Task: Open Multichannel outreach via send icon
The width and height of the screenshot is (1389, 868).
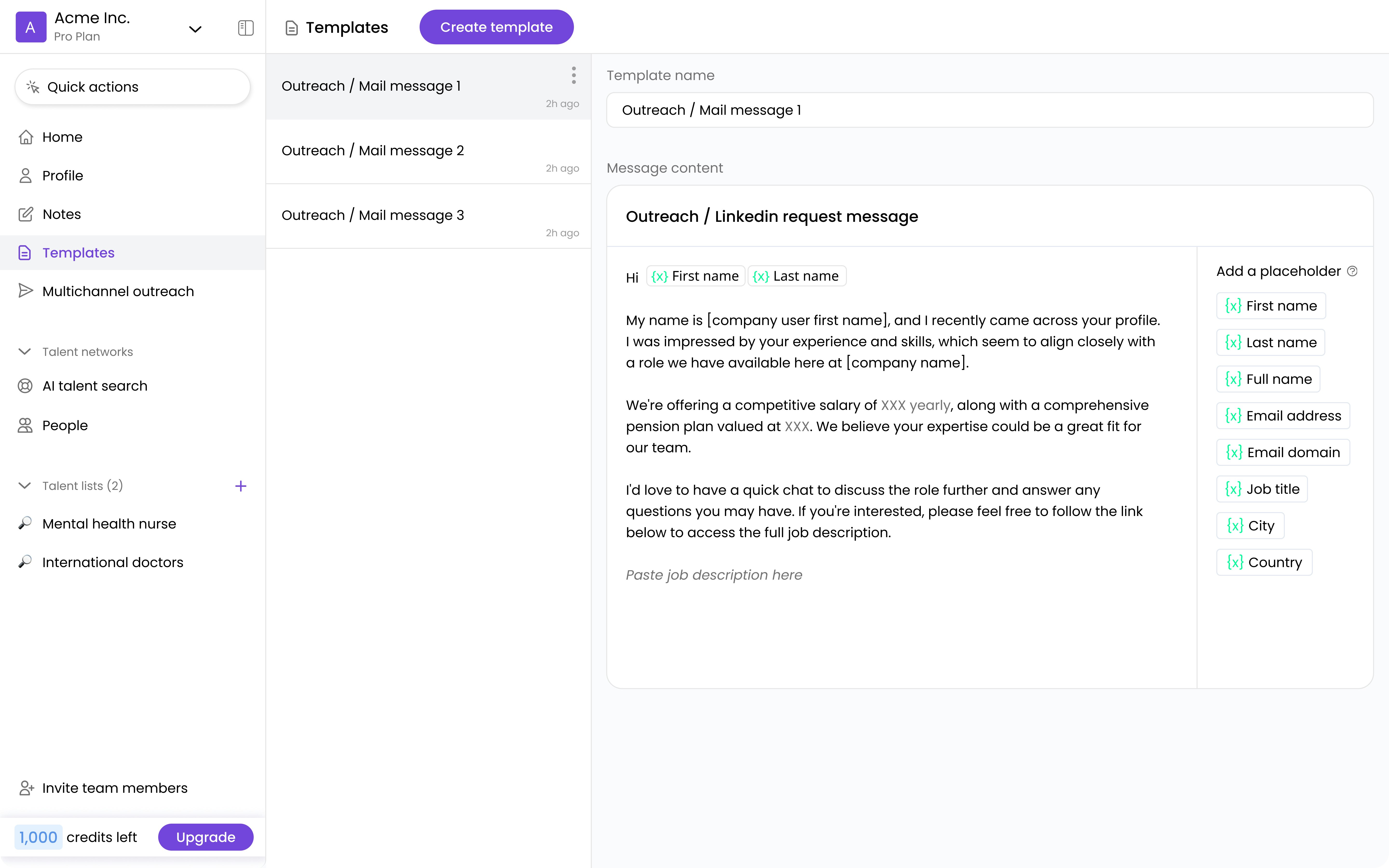Action: [25, 291]
